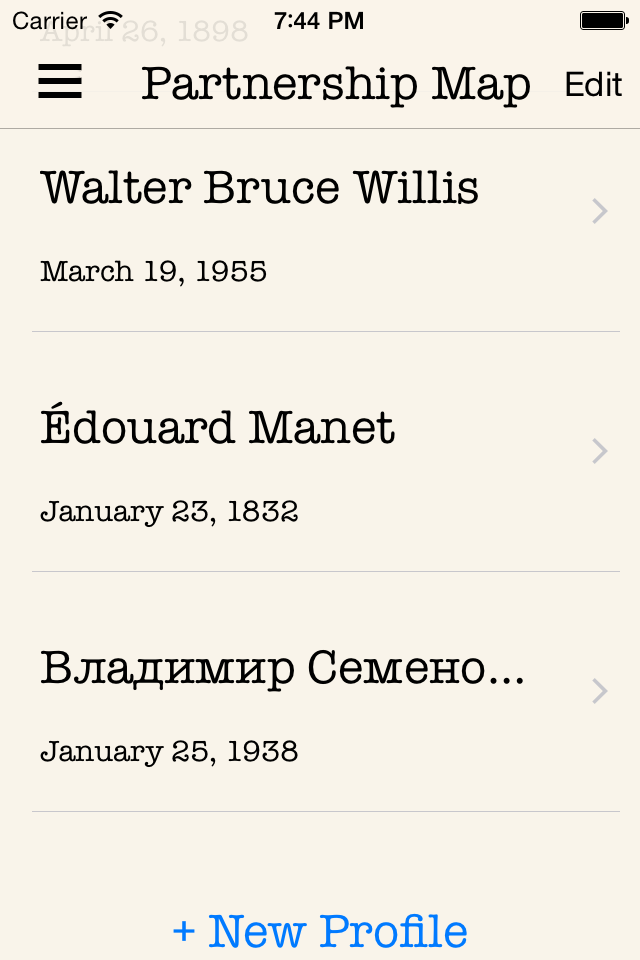Open the hamburger menu icon
The image size is (640, 960).
tap(60, 81)
